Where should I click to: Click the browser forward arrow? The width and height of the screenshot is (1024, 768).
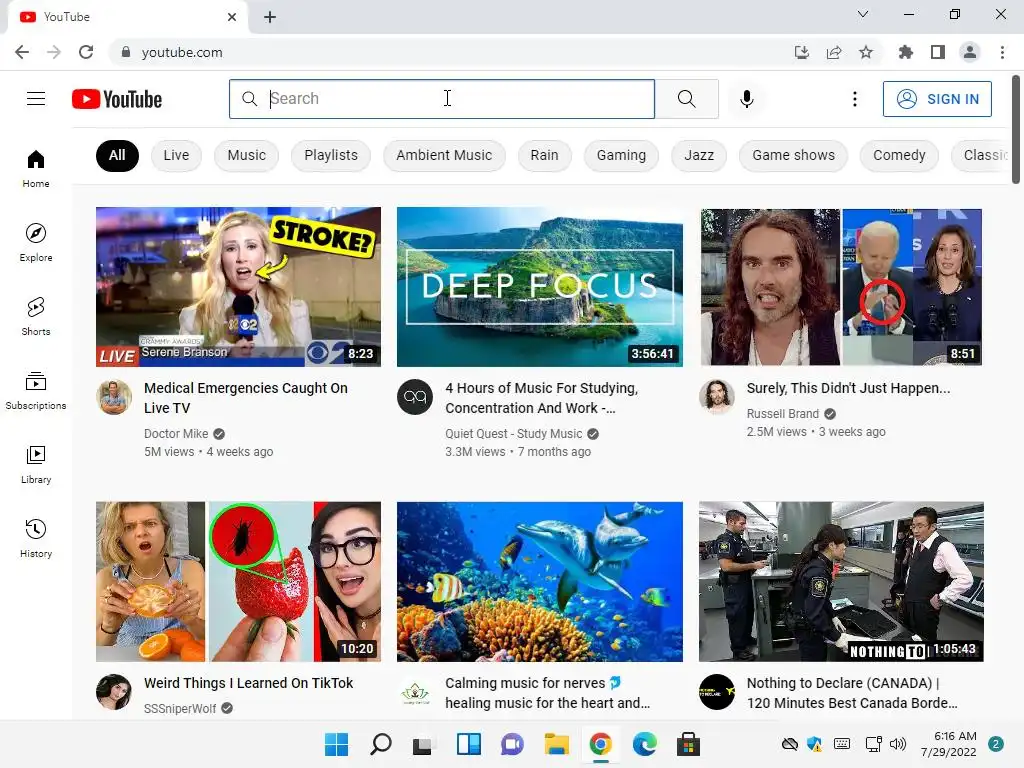pos(54,52)
